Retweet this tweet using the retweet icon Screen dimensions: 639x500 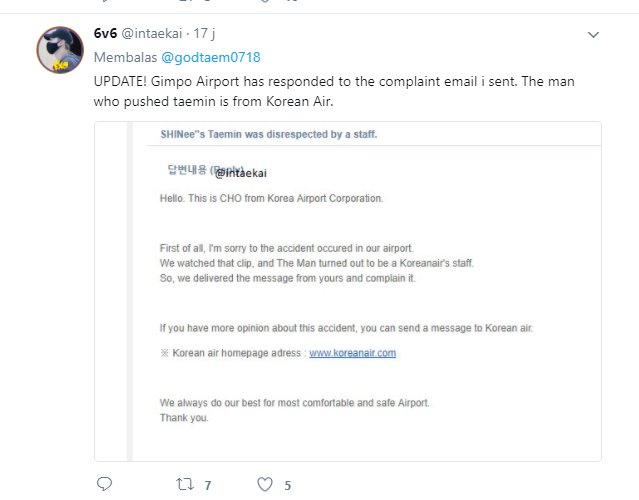(183, 484)
